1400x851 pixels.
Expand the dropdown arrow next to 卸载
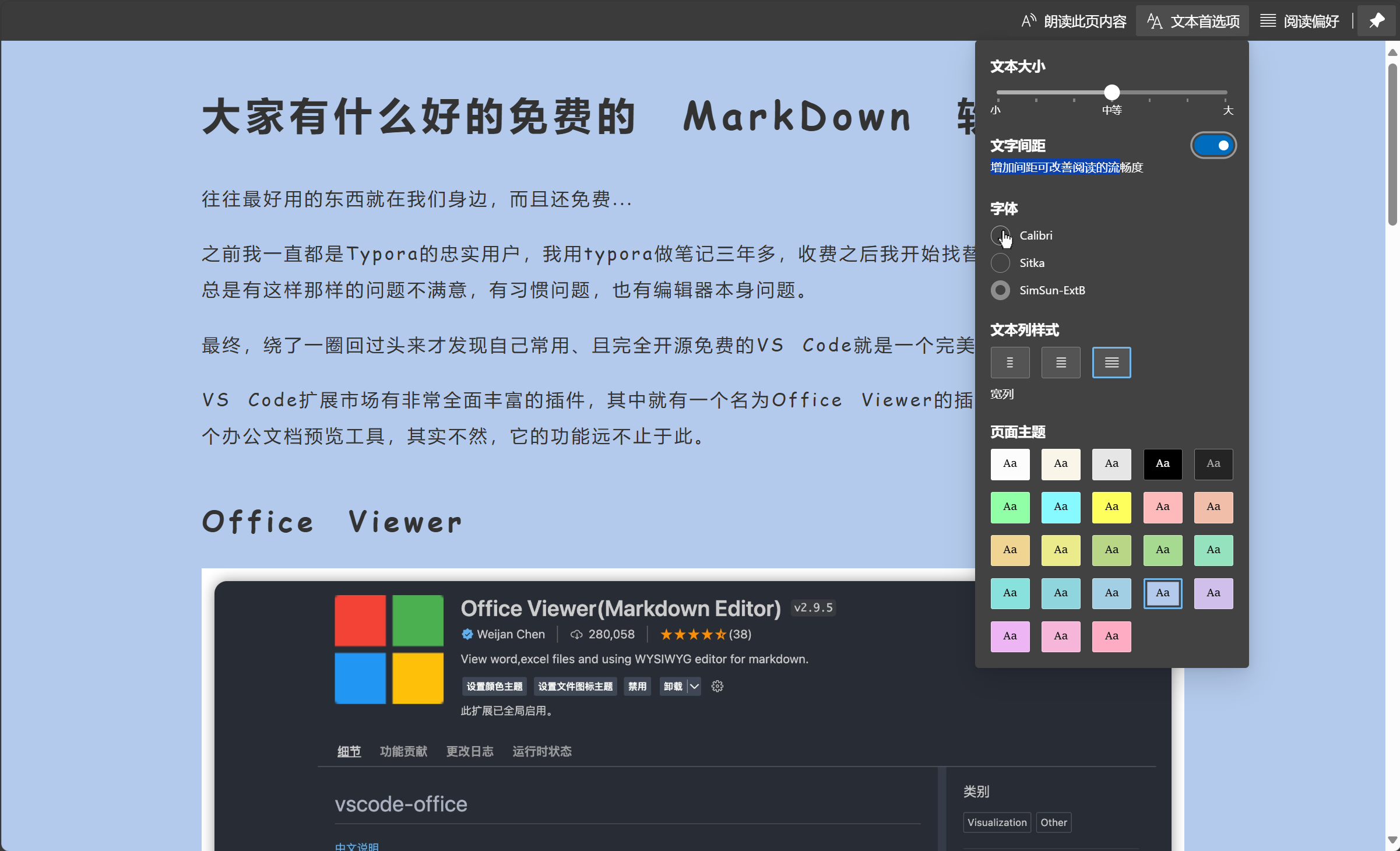pos(694,686)
